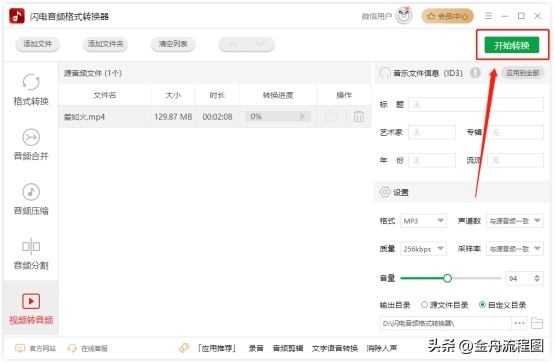Click 应用到全部 apply to all button

523,73
